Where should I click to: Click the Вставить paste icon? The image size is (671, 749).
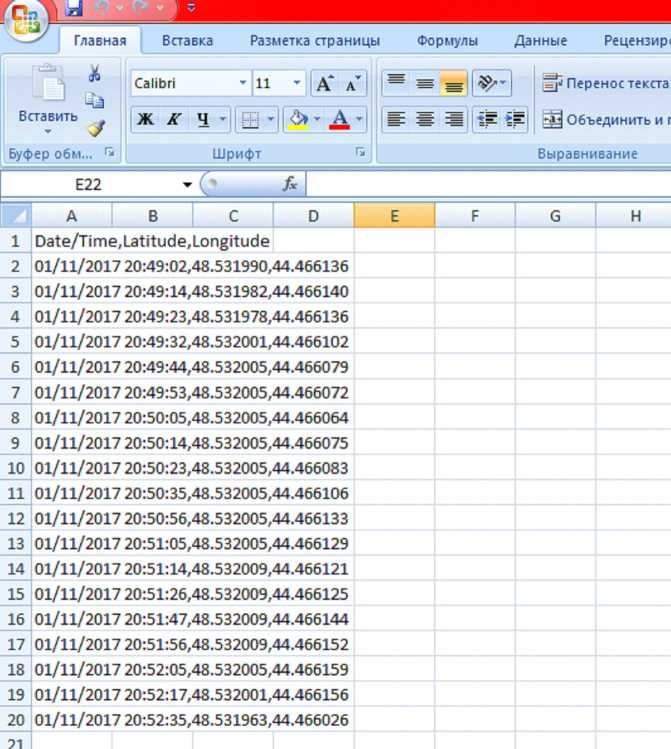[x=48, y=83]
